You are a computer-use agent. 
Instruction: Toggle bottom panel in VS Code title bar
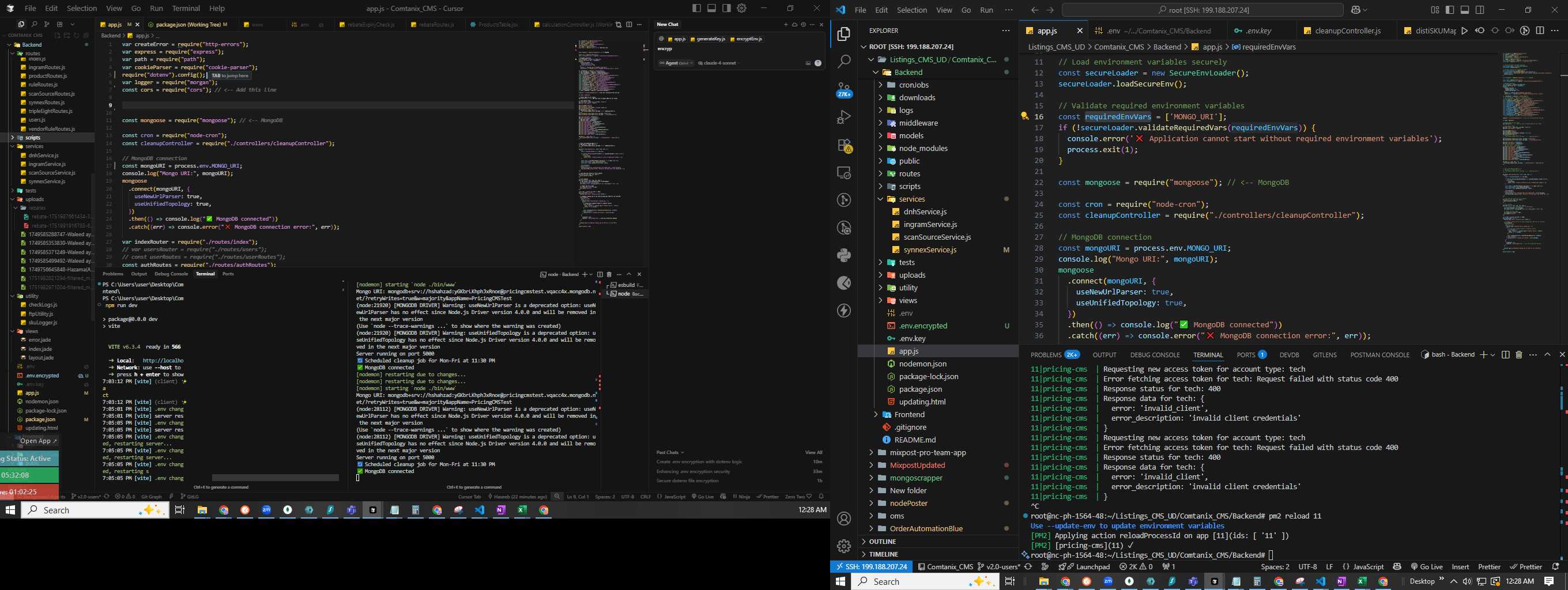tap(1464, 10)
